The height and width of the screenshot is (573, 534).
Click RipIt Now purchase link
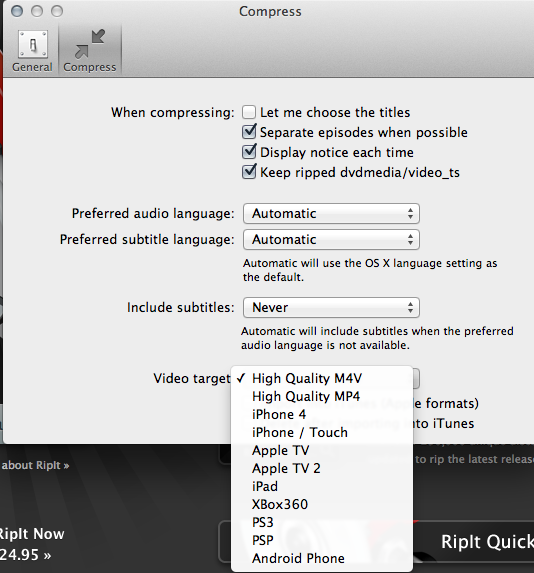(x=32, y=544)
